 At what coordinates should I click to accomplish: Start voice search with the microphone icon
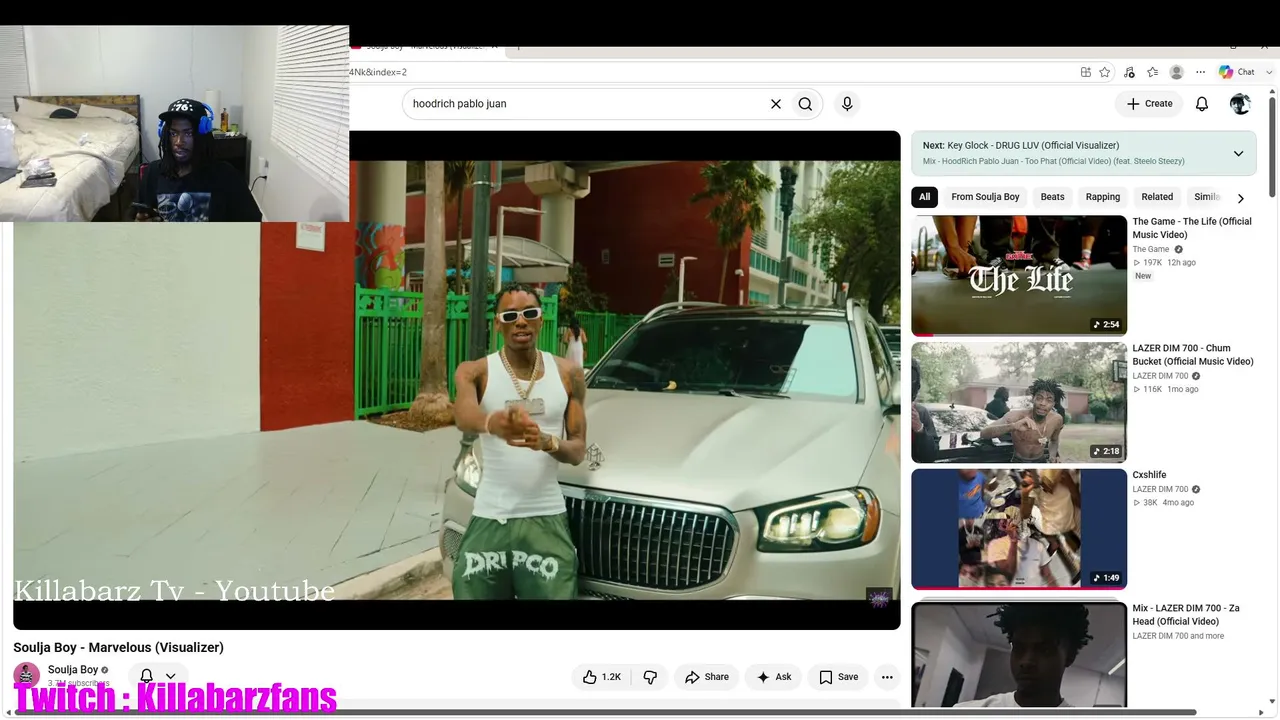tap(847, 104)
